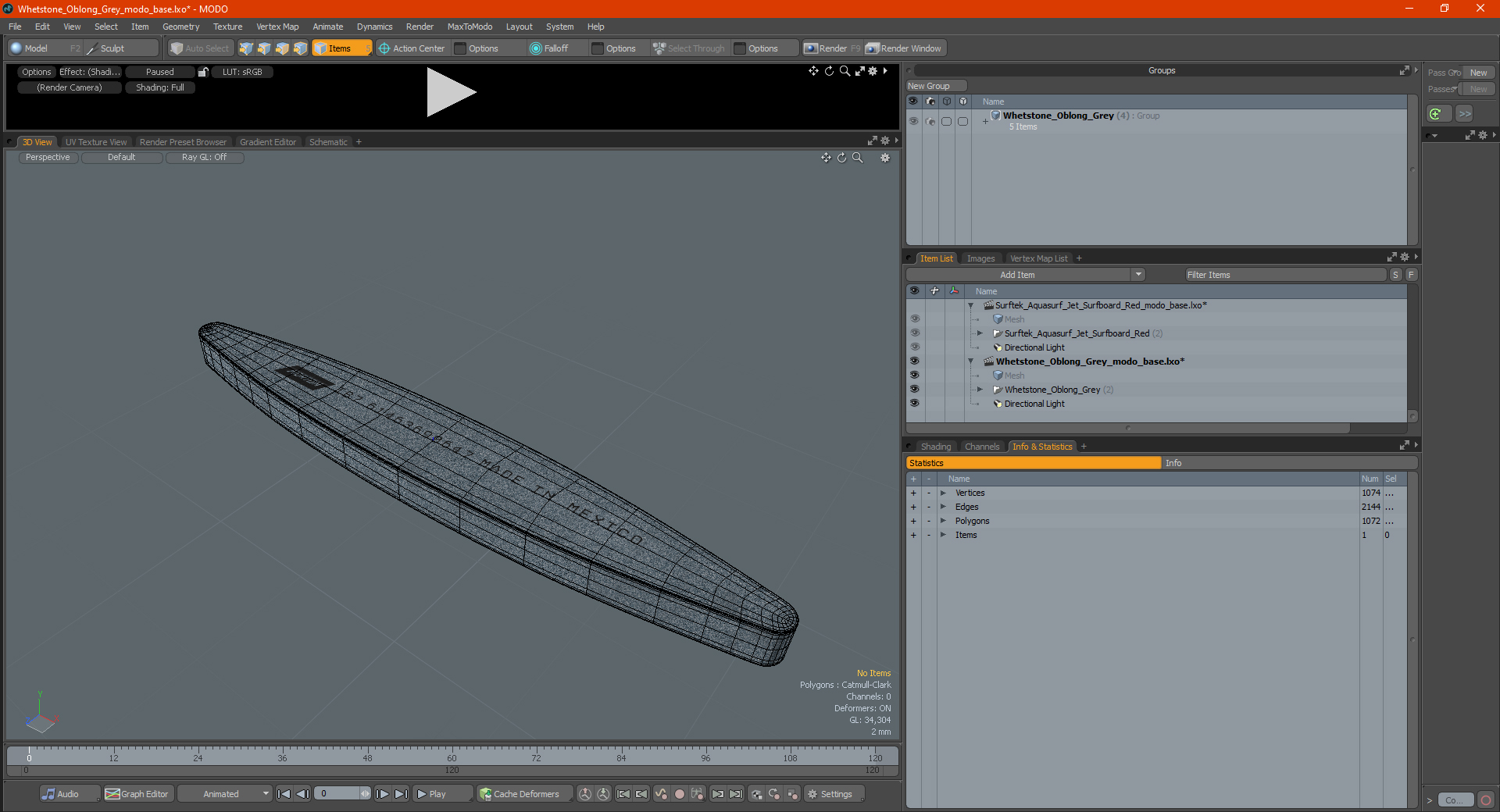Switch to the Channels tab
Image resolution: width=1500 pixels, height=812 pixels.
point(982,447)
